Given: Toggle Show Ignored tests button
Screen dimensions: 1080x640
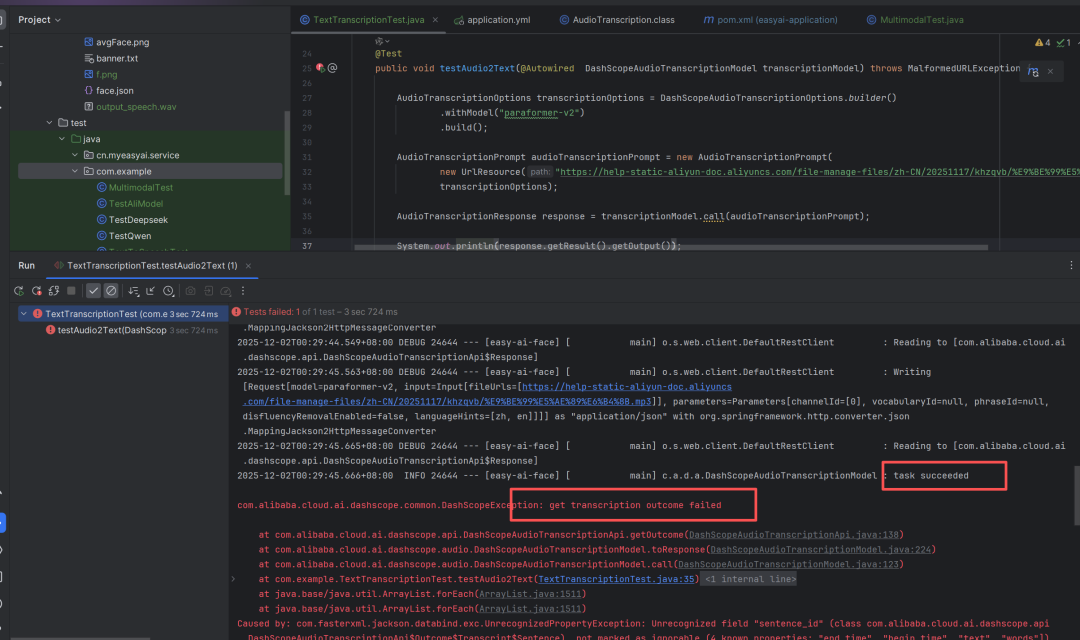Looking at the screenshot, I should pos(111,290).
